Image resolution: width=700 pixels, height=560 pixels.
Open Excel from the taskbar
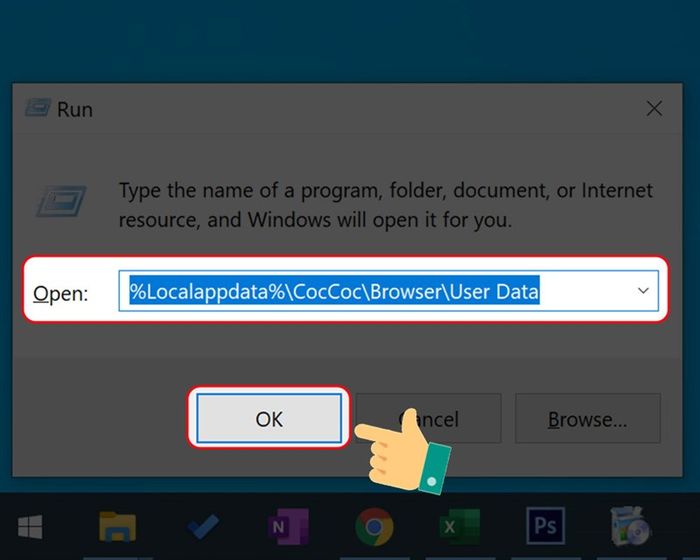(460, 527)
